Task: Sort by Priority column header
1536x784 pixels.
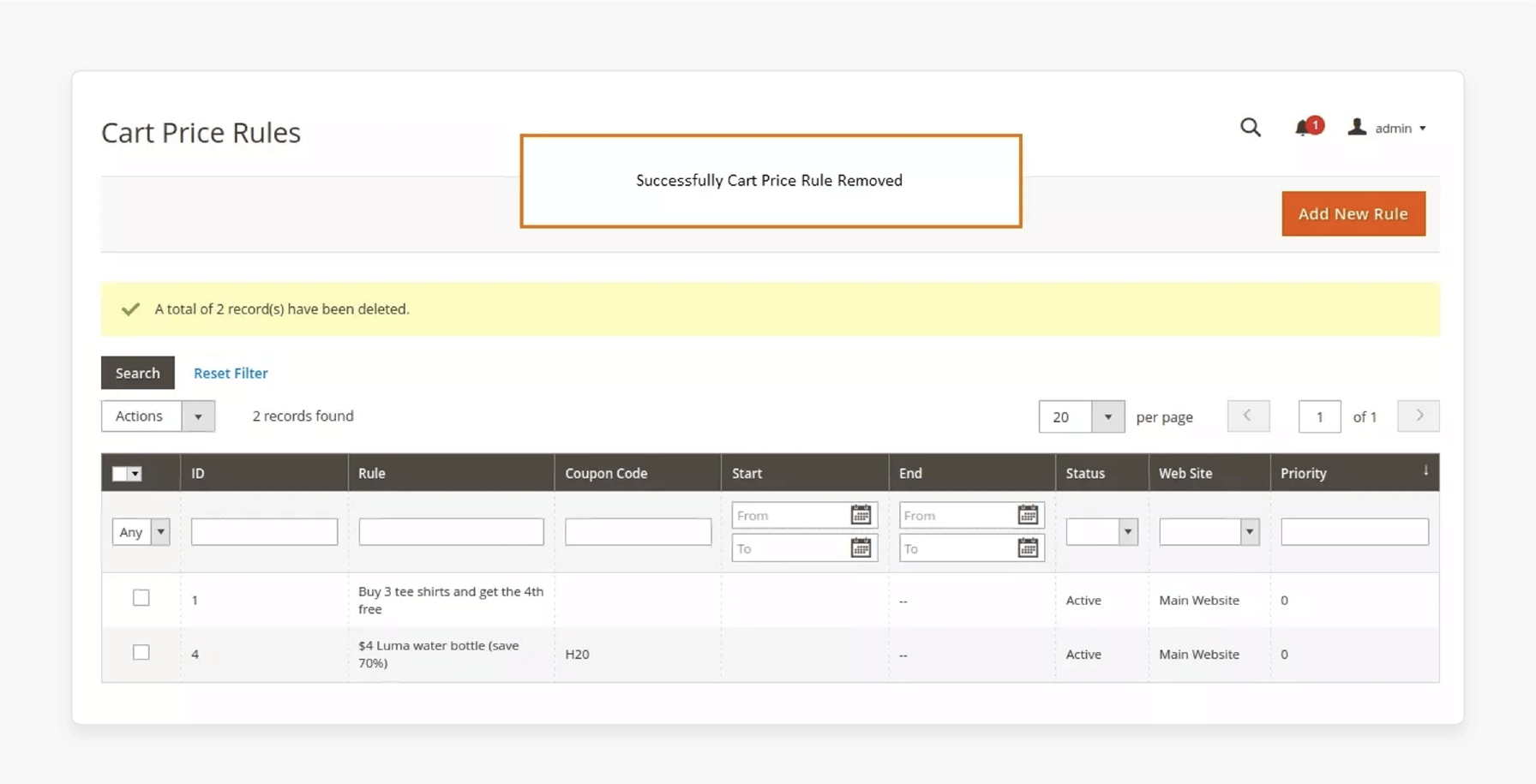Action: [1354, 473]
